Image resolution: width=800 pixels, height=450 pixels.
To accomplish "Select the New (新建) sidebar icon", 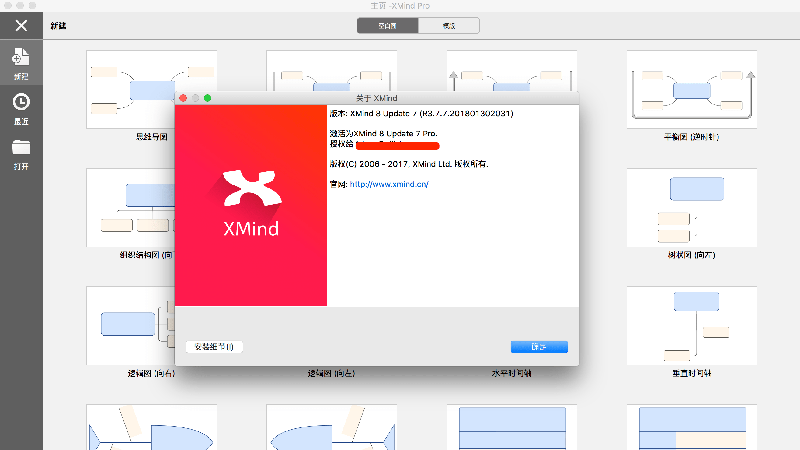I will 21,60.
